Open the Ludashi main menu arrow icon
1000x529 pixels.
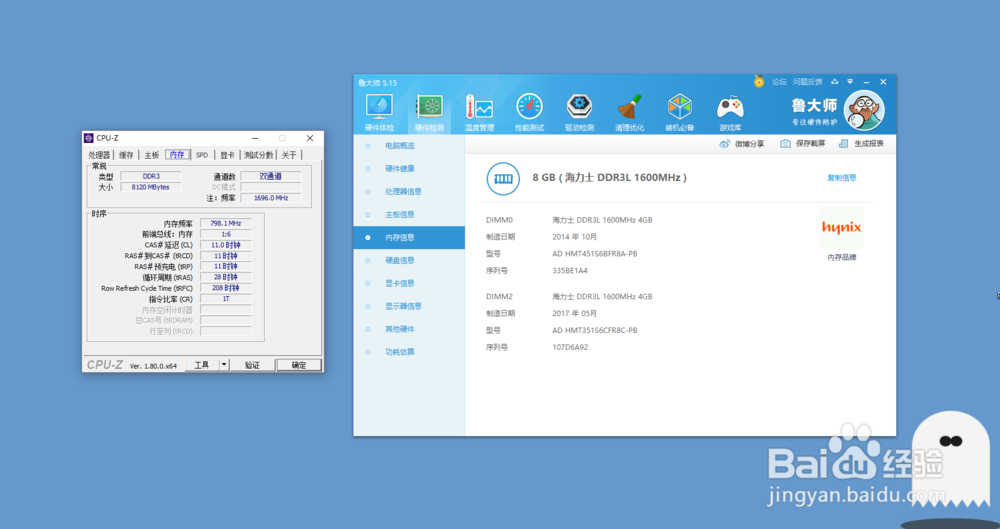[850, 82]
